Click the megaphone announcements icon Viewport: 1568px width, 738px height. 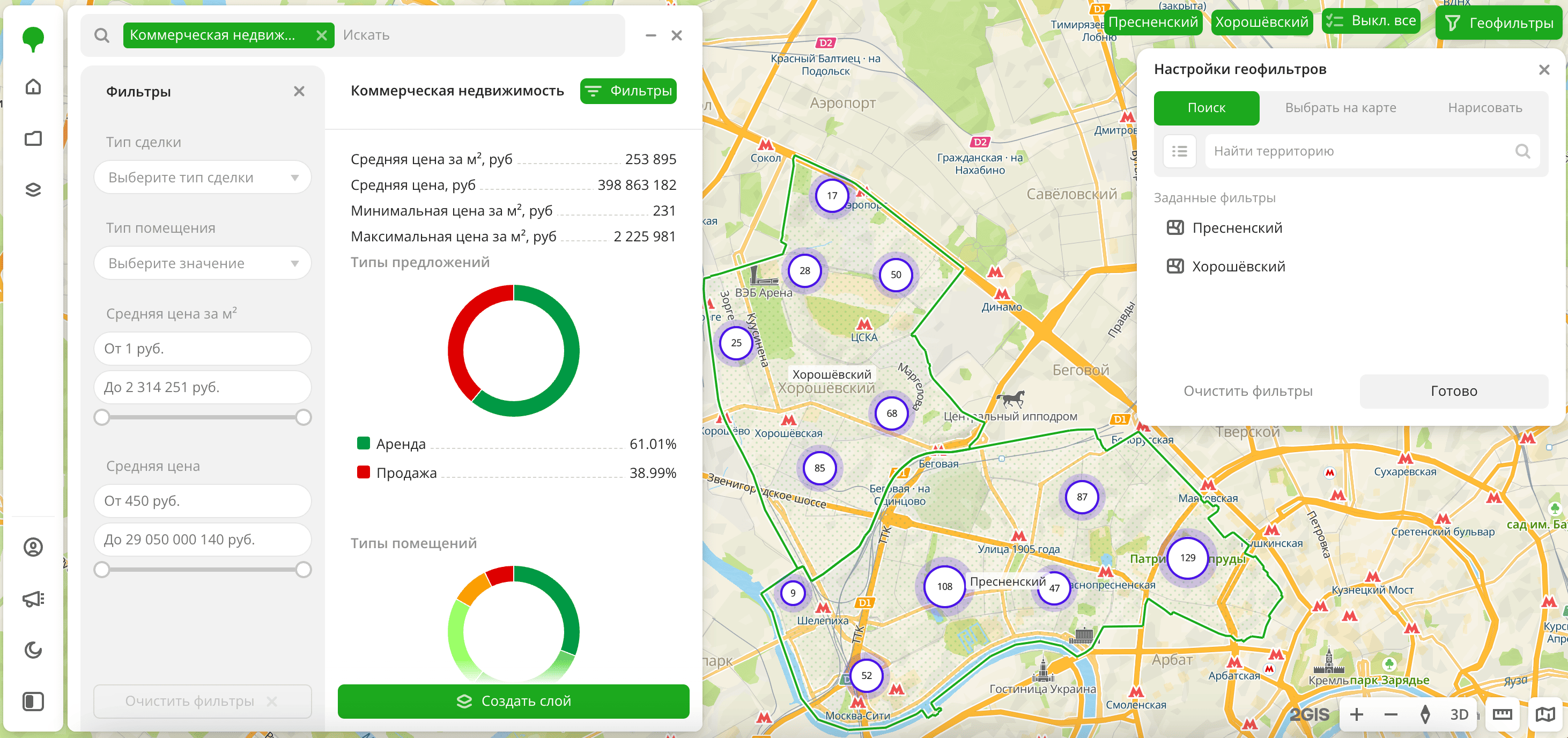(x=33, y=599)
